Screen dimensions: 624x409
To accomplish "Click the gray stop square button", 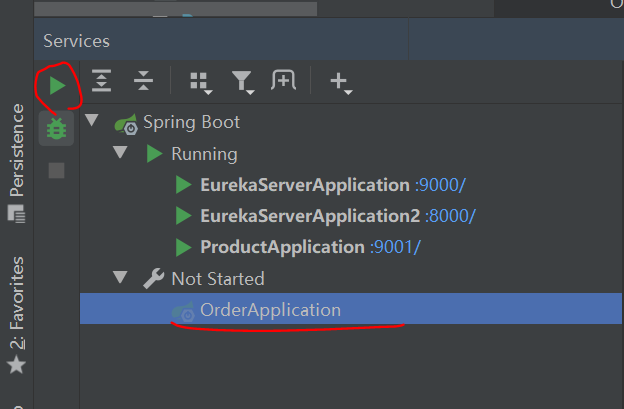I will 56,170.
